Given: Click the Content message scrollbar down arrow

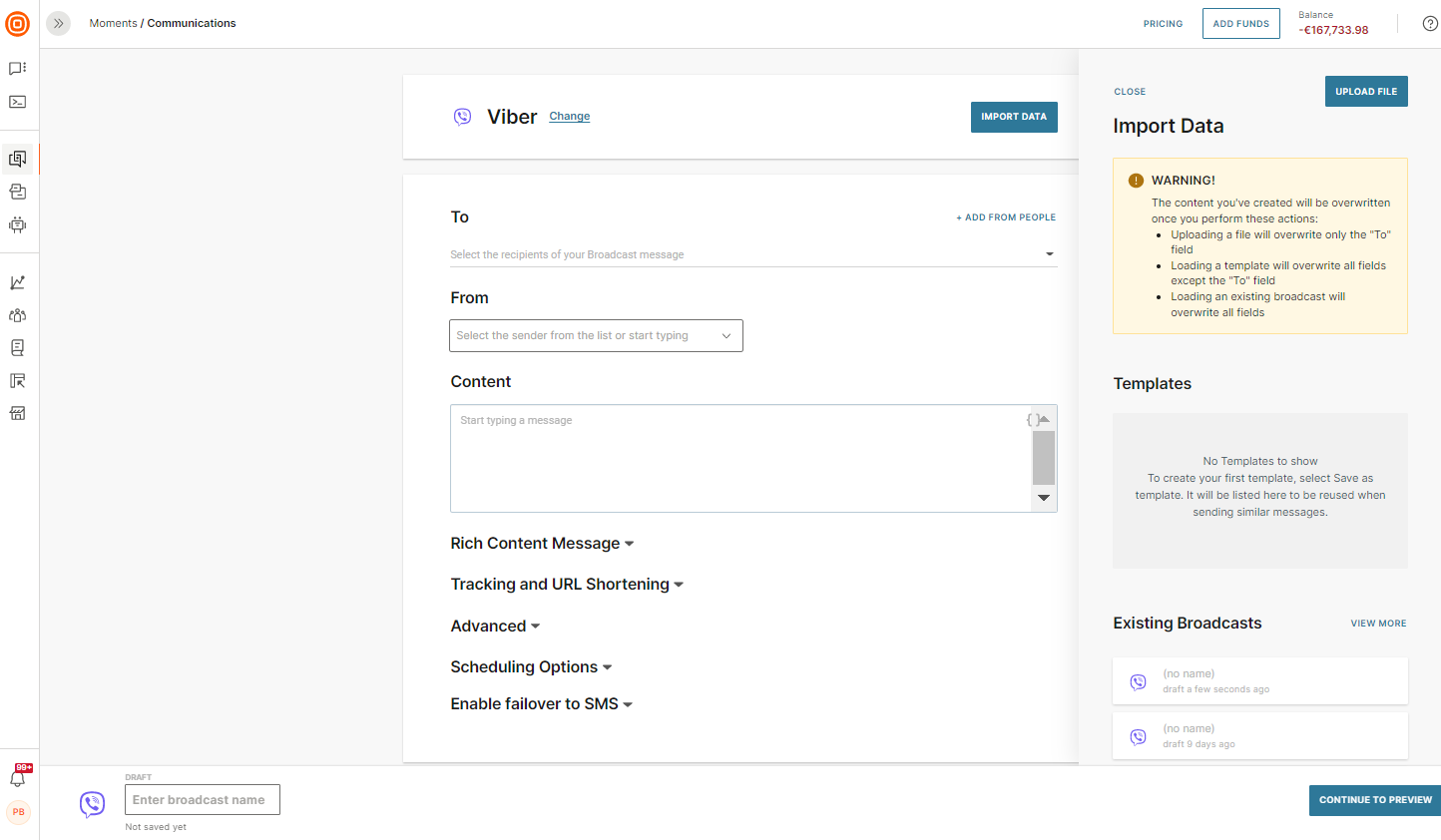Looking at the screenshot, I should (x=1044, y=498).
